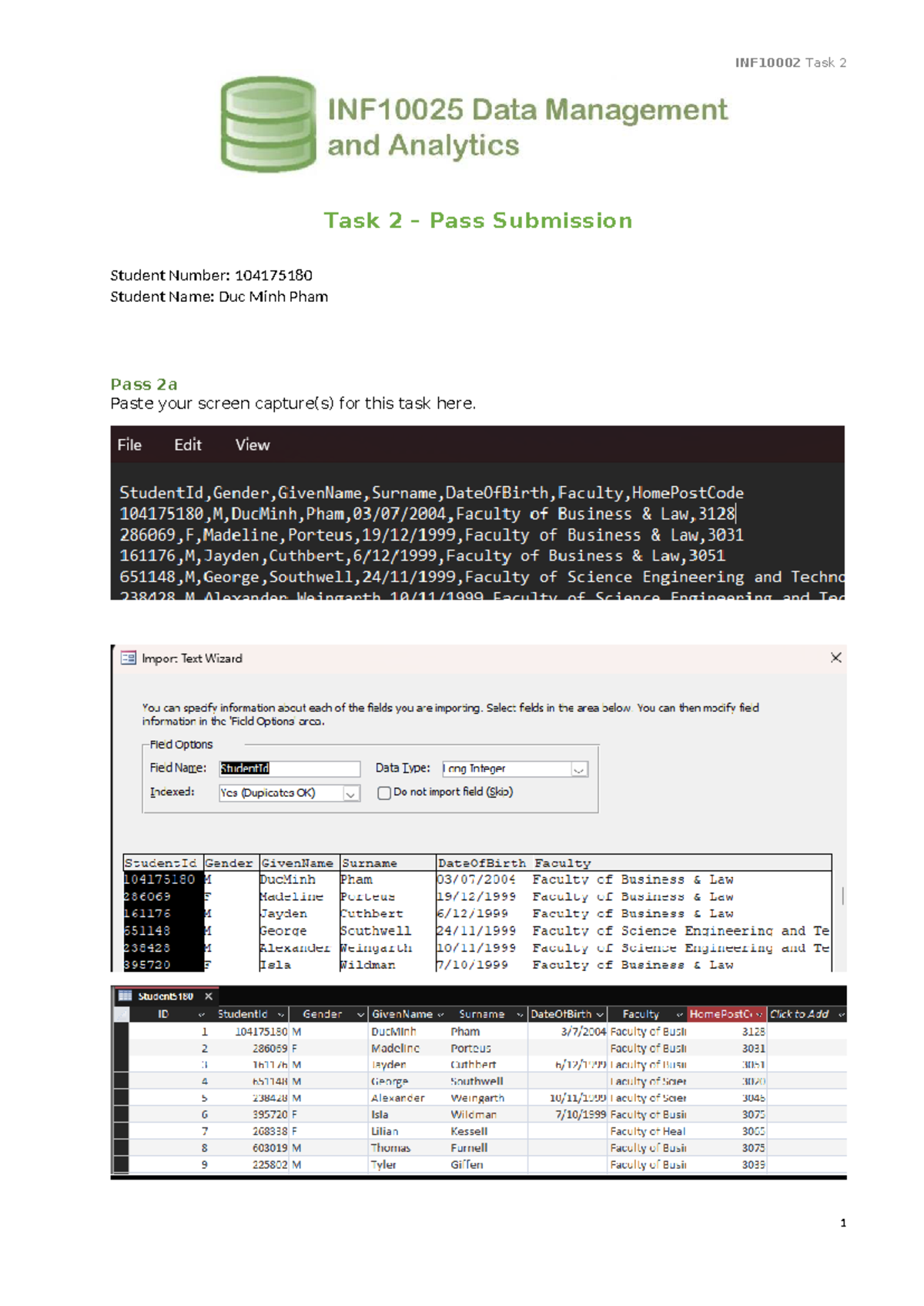
Task: Click the Task 2 - Pass Submission heading
Action: pyautogui.click(x=477, y=220)
